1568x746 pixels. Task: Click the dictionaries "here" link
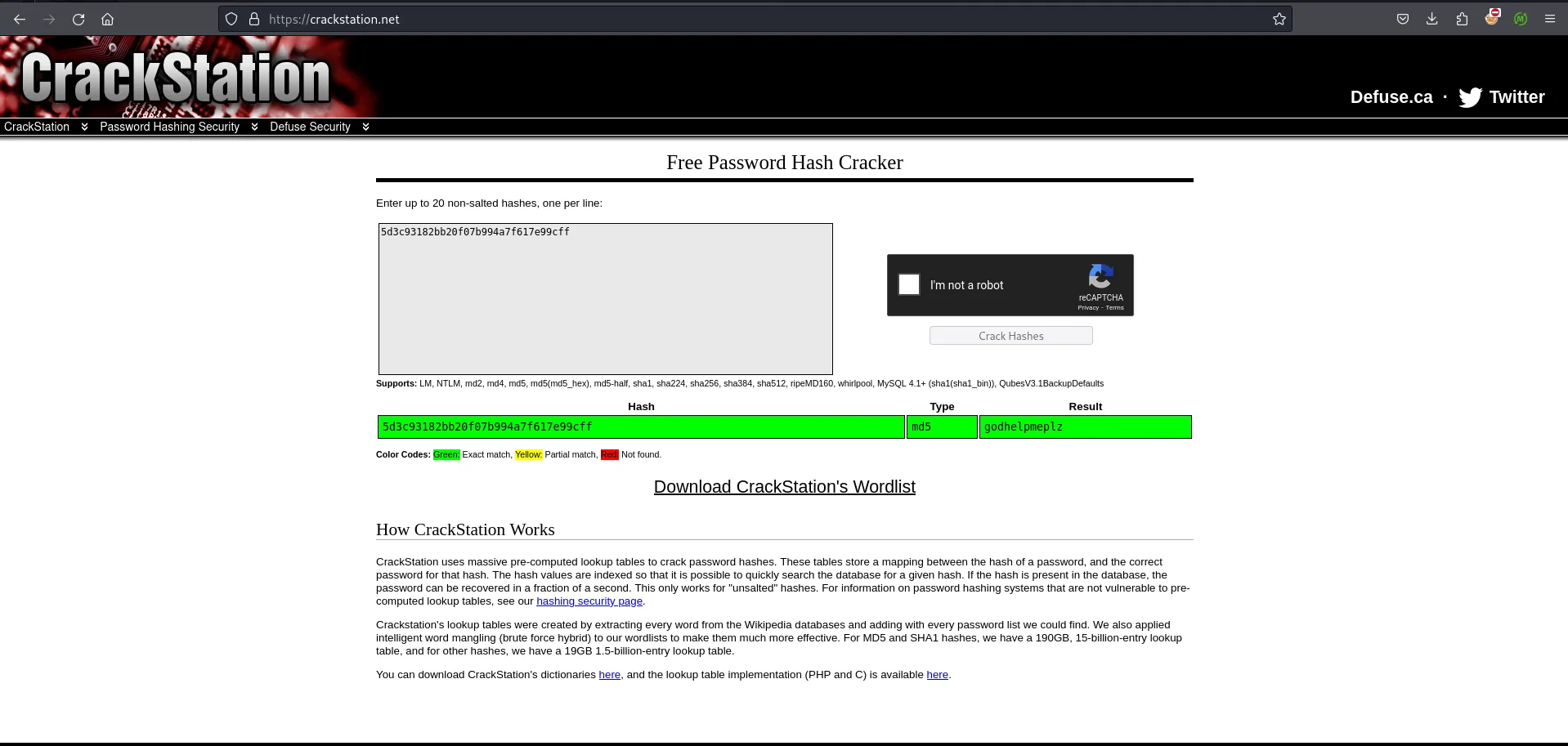(x=610, y=675)
